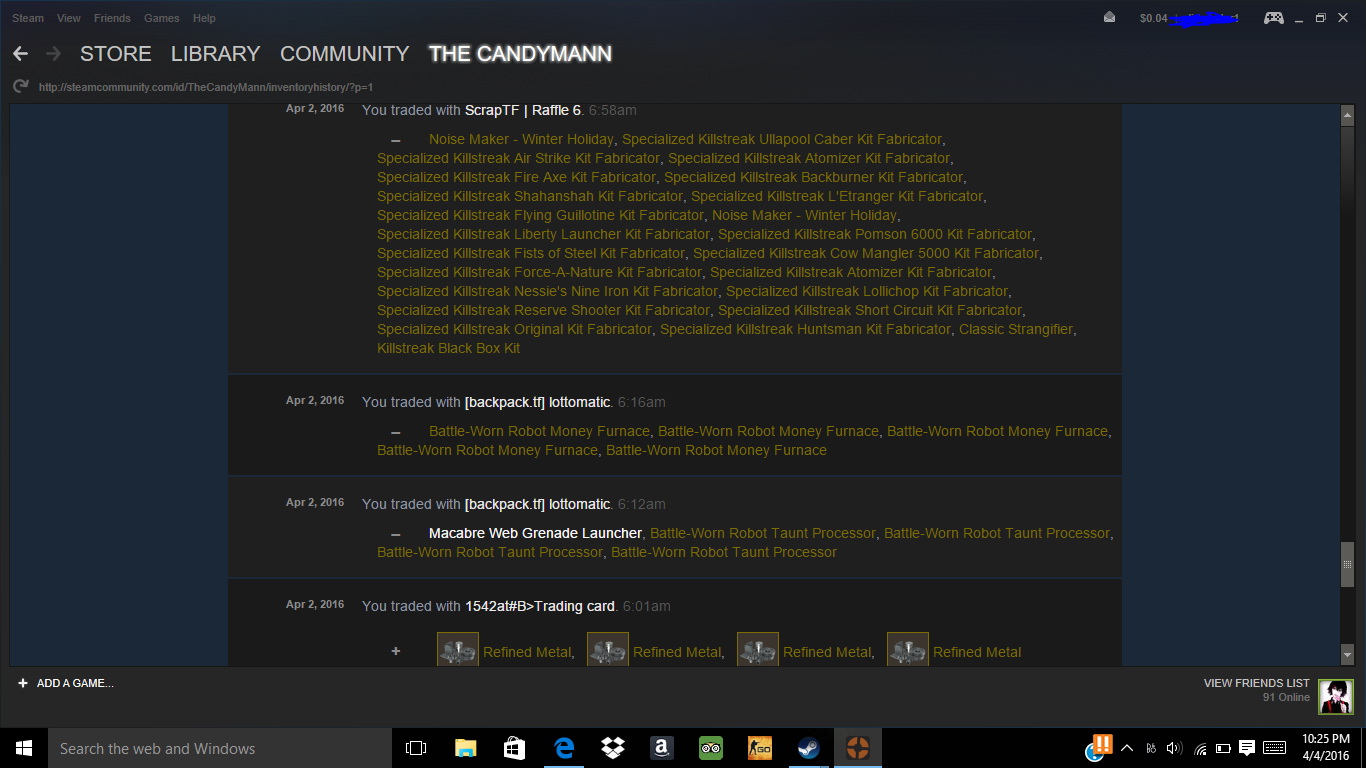The height and width of the screenshot is (768, 1366).
Task: Click the first Refined Metal item icon
Action: click(x=458, y=651)
